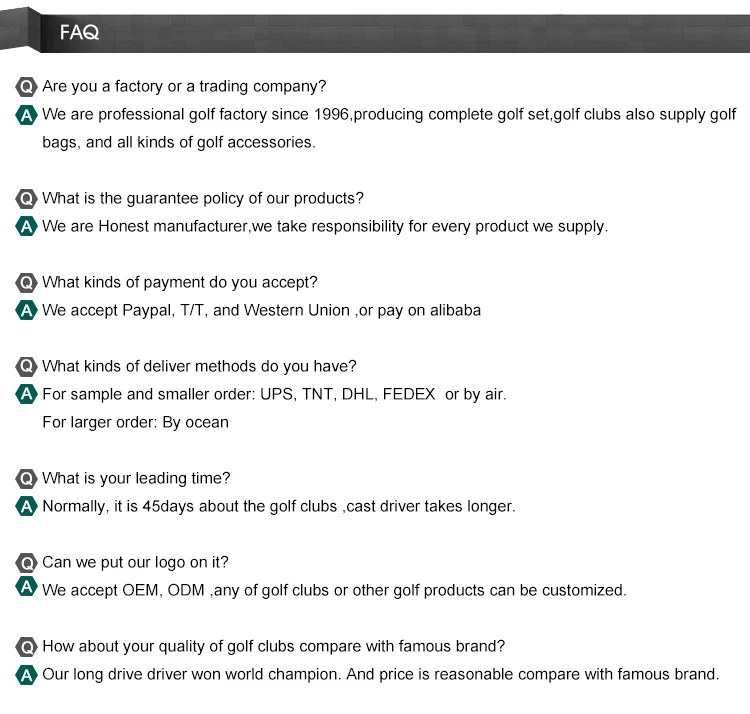750x714 pixels.
Task: Click the A icon beside UPS, TNT, DHL answer
Action: pyautogui.click(x=27, y=394)
